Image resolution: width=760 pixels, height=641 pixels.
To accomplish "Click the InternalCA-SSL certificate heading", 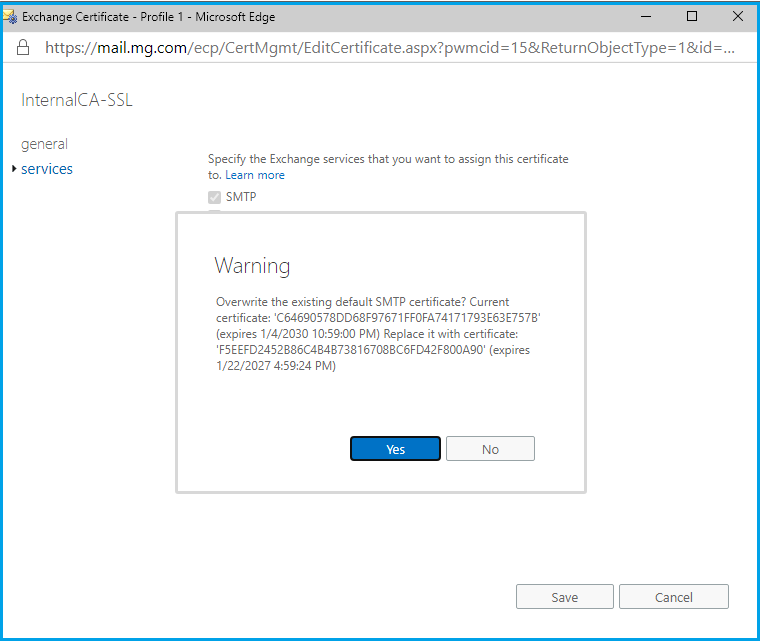I will (x=76, y=100).
